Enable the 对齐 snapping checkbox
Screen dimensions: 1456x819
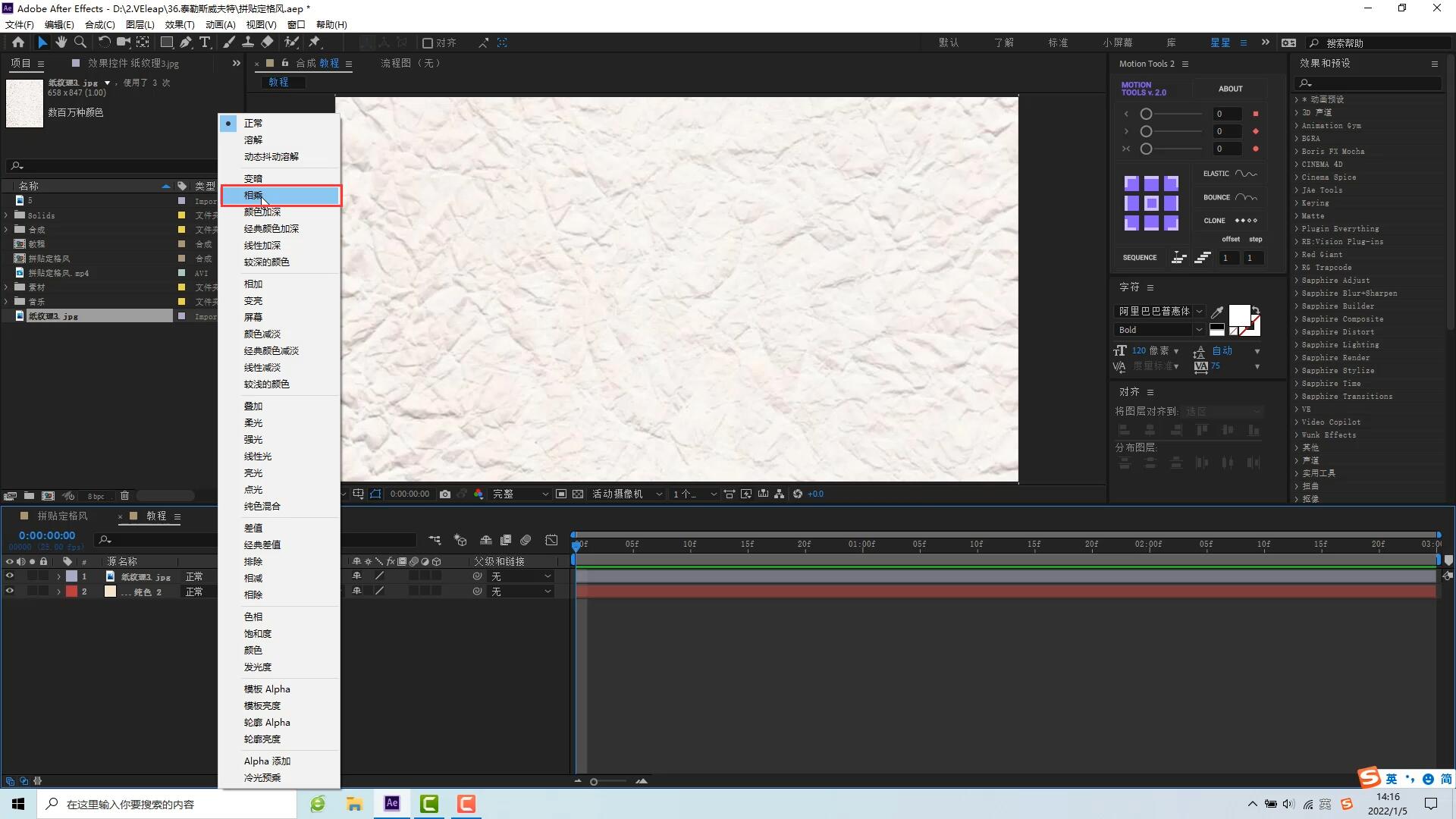point(428,43)
